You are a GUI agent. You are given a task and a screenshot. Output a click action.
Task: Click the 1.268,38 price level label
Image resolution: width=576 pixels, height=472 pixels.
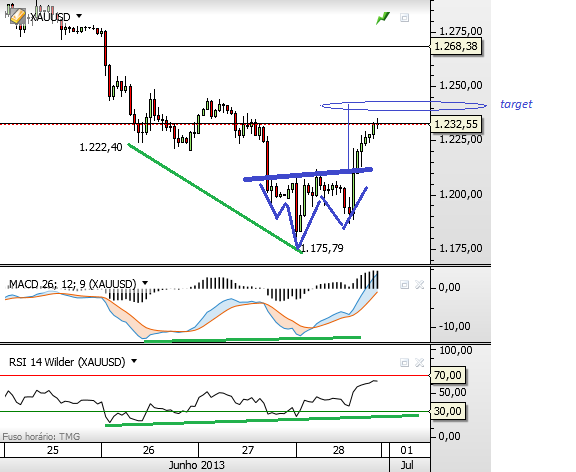[x=456, y=47]
